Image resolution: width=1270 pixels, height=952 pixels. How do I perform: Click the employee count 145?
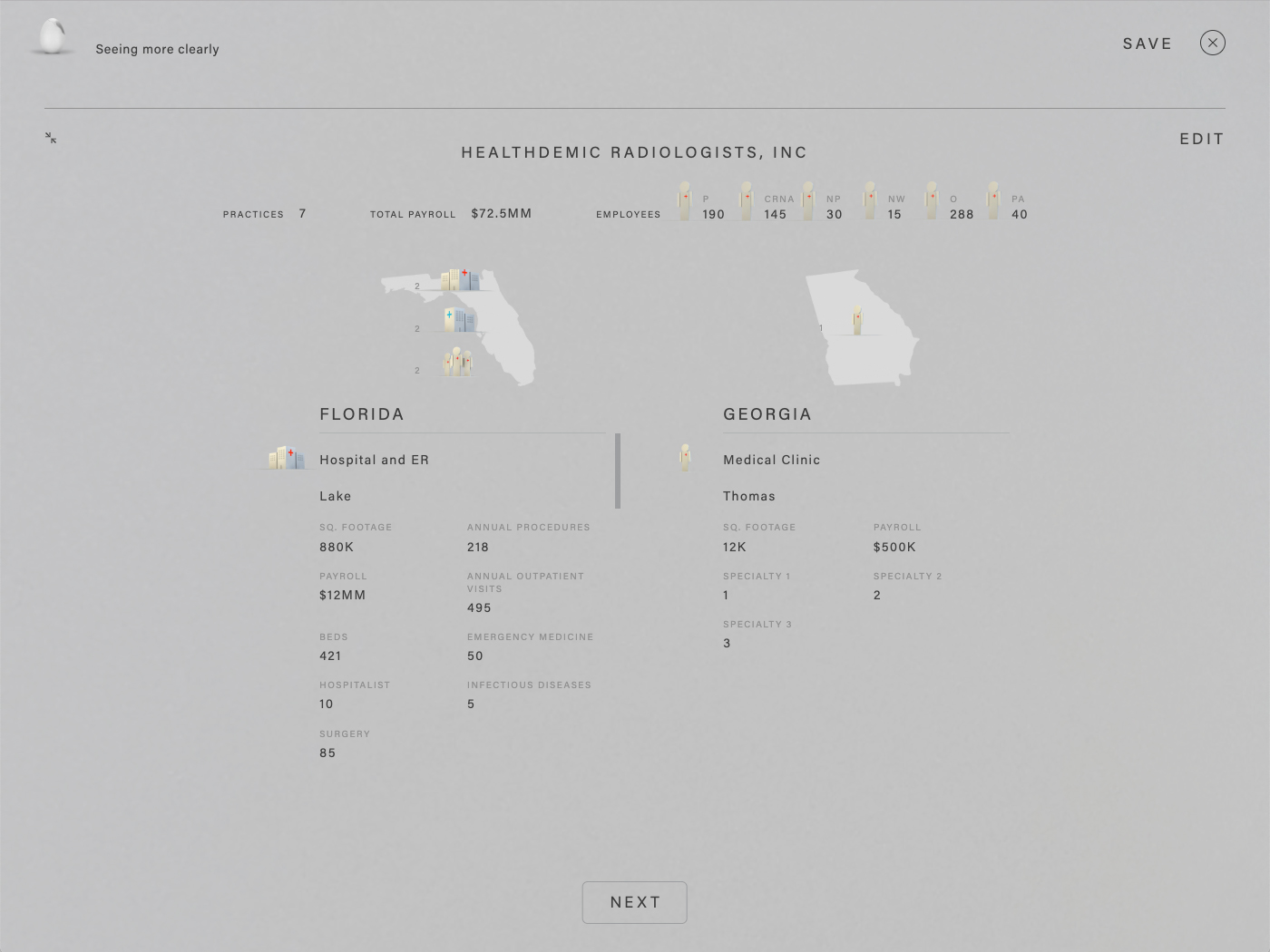pos(776,214)
